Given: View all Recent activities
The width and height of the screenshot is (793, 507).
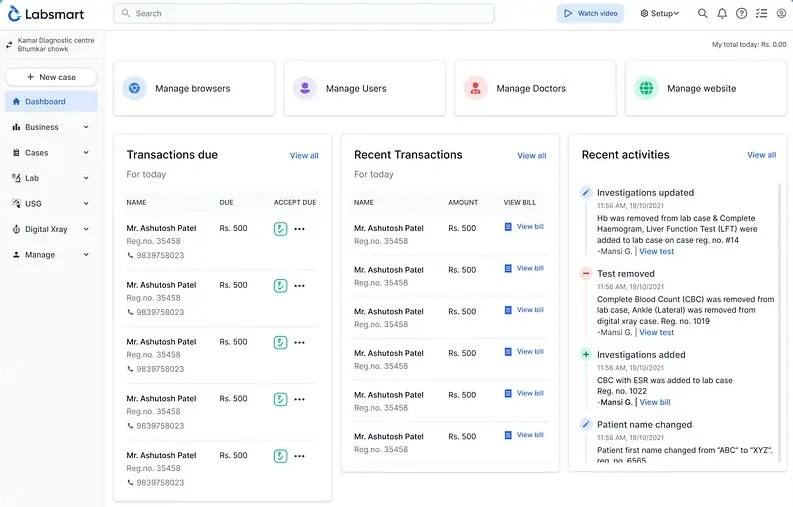Looking at the screenshot, I should 762,155.
